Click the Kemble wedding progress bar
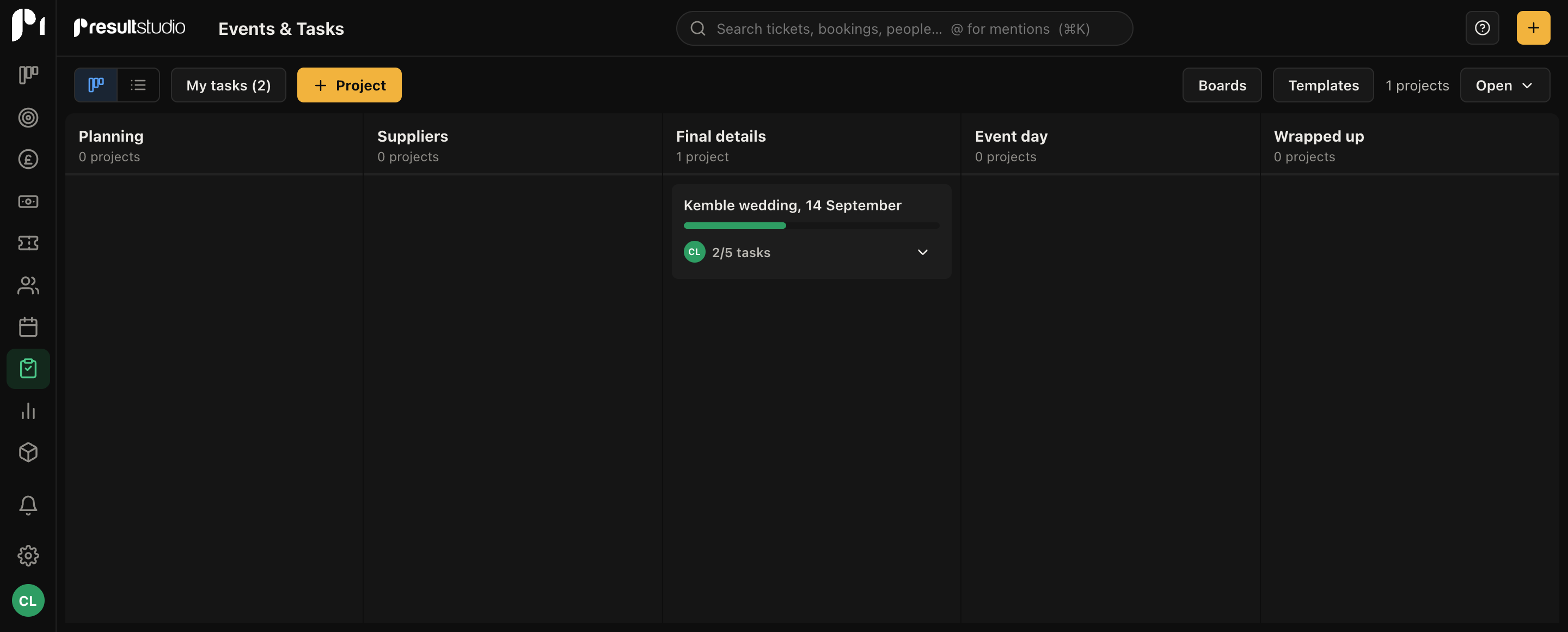This screenshot has width=1568, height=632. pos(811,225)
